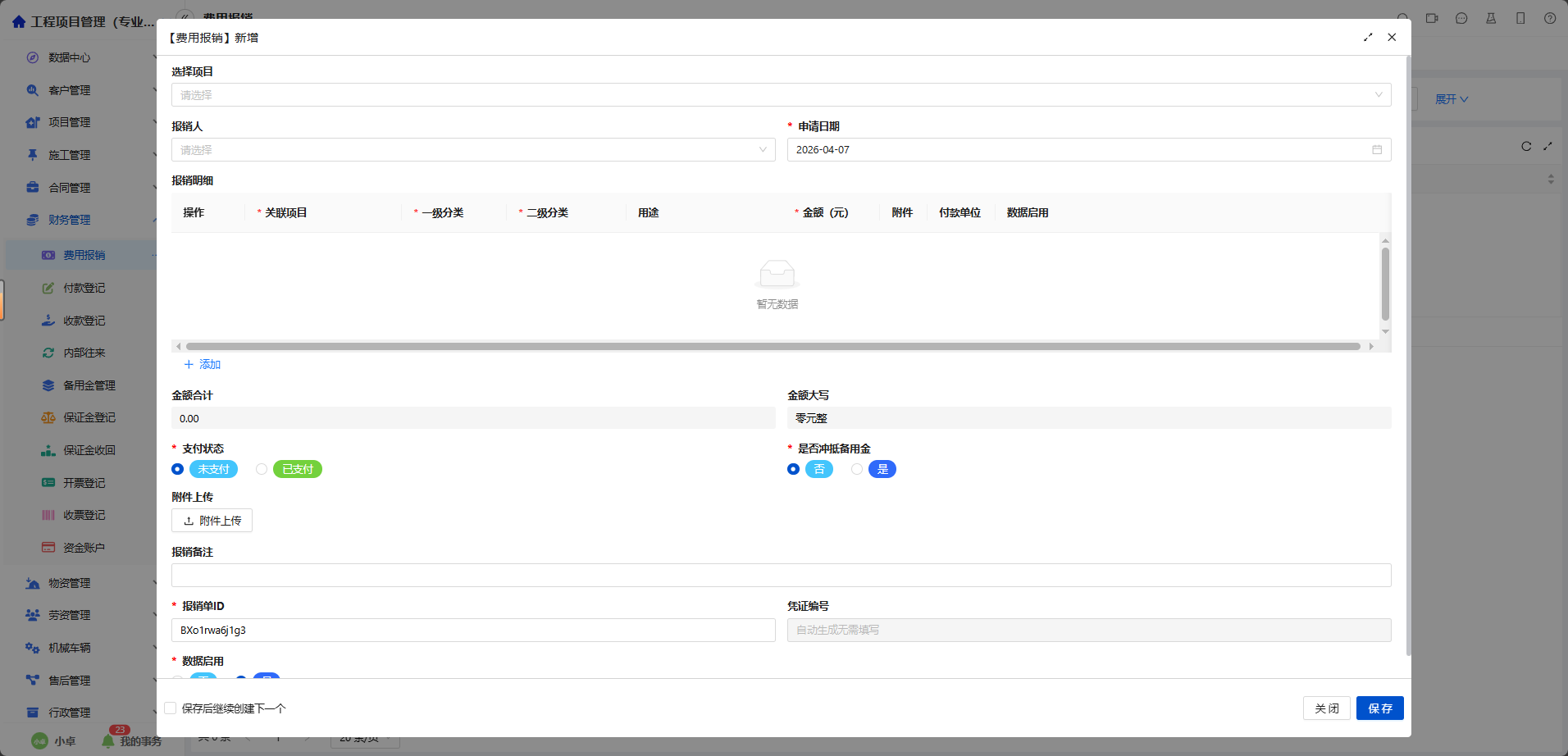Expand the 展开 filter link
The width and height of the screenshot is (1568, 756).
click(1451, 99)
